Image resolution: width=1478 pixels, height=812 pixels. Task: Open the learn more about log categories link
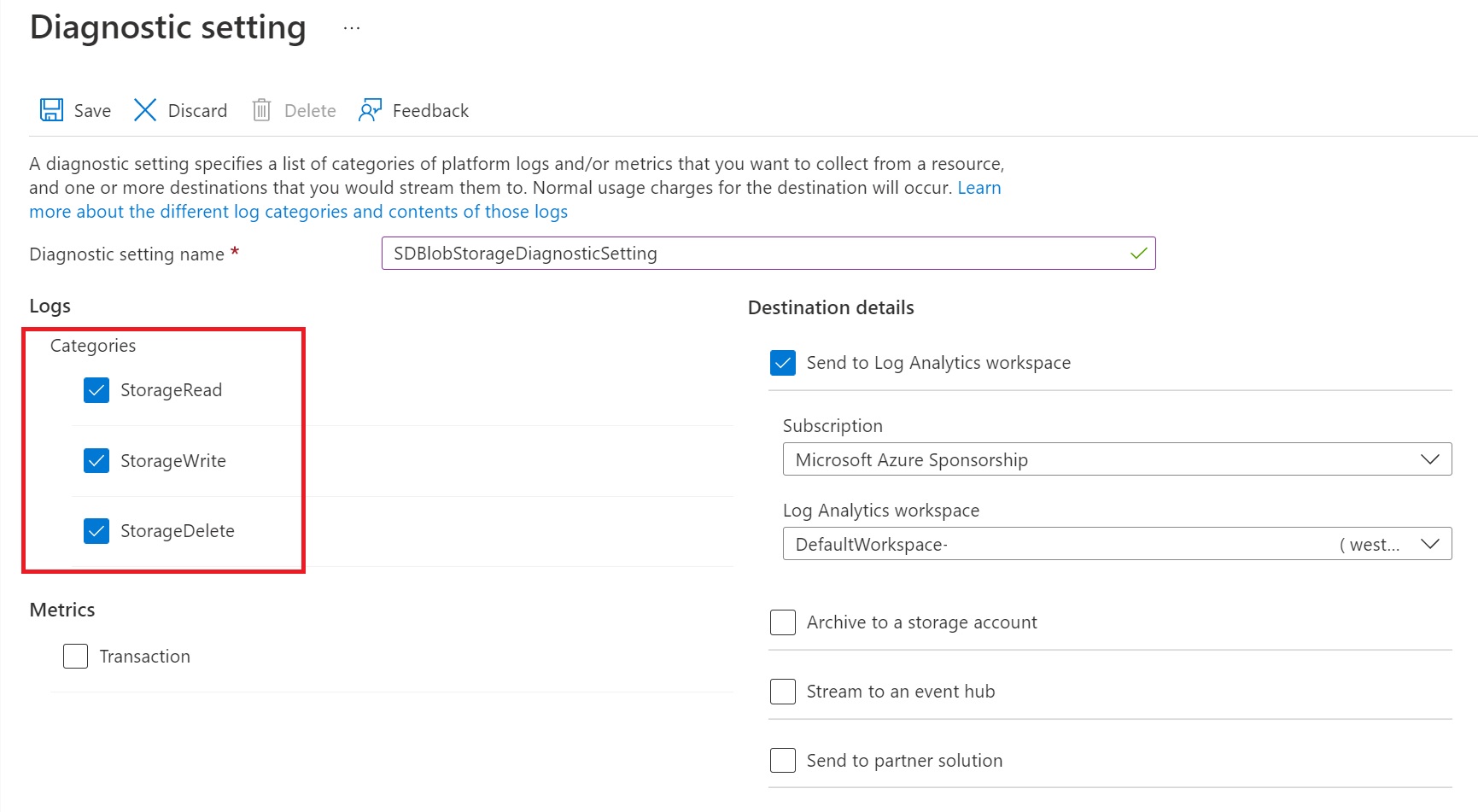[298, 212]
